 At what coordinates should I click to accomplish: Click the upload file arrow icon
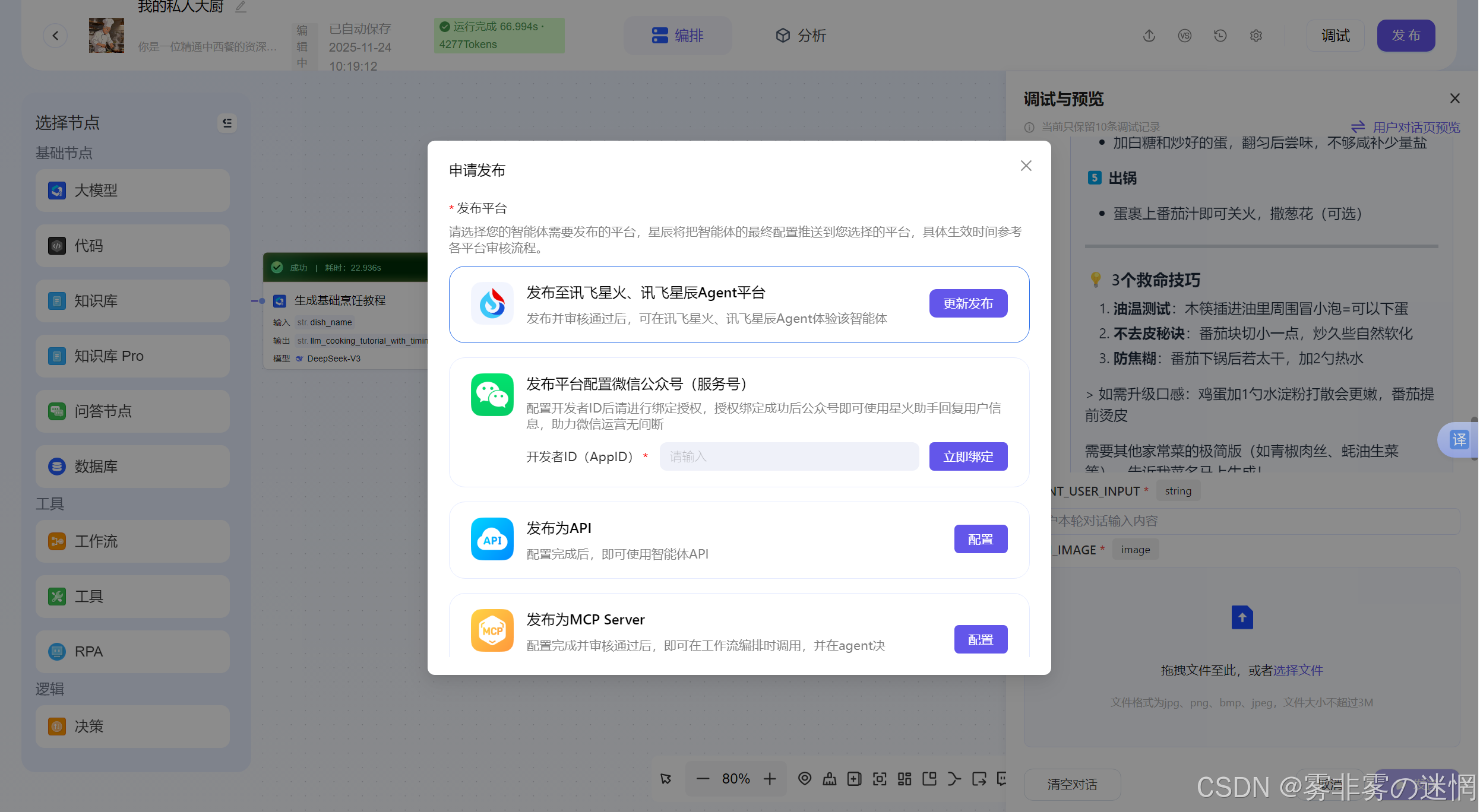click(1242, 617)
